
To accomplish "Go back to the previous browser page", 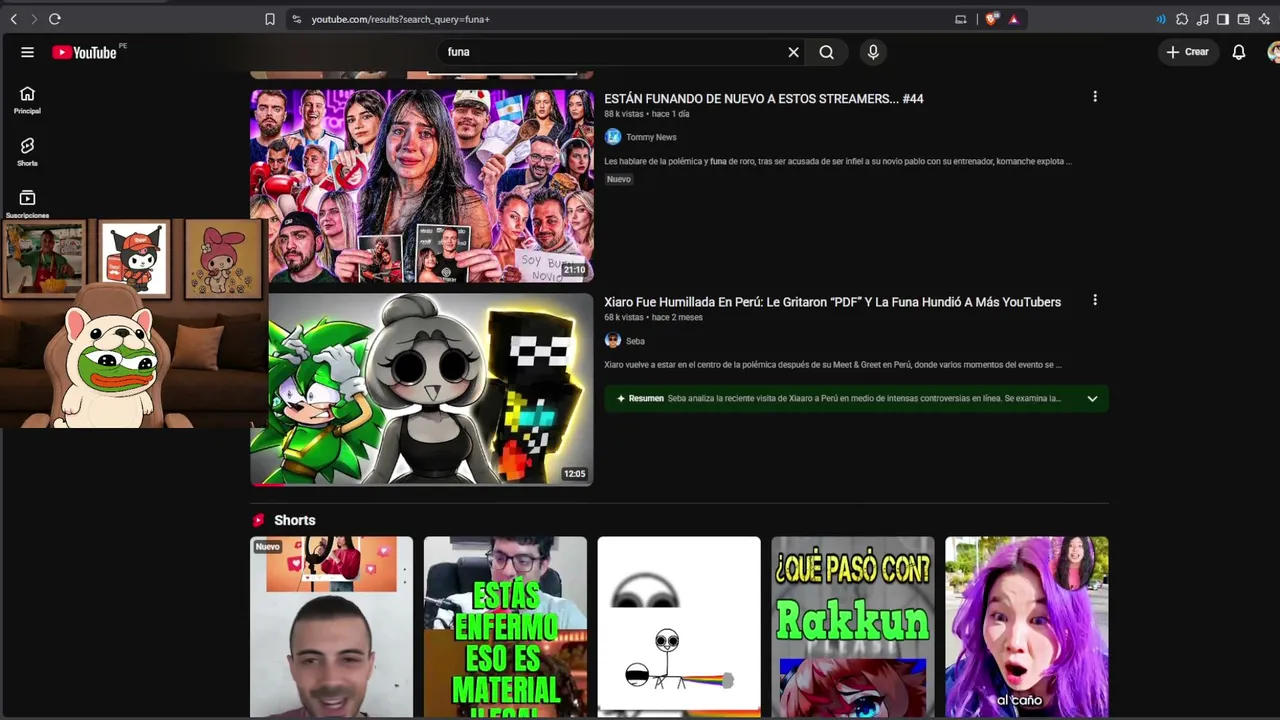I will coord(14,19).
